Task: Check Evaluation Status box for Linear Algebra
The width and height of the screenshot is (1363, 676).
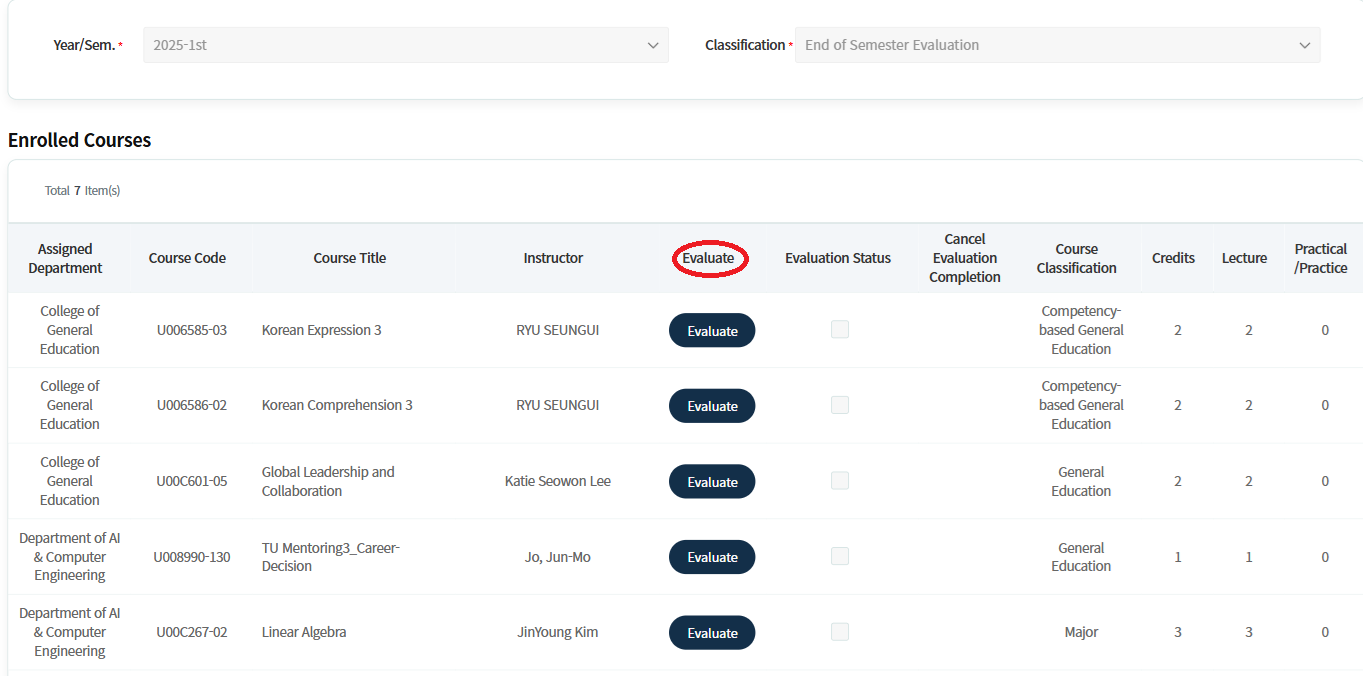Action: click(x=840, y=632)
